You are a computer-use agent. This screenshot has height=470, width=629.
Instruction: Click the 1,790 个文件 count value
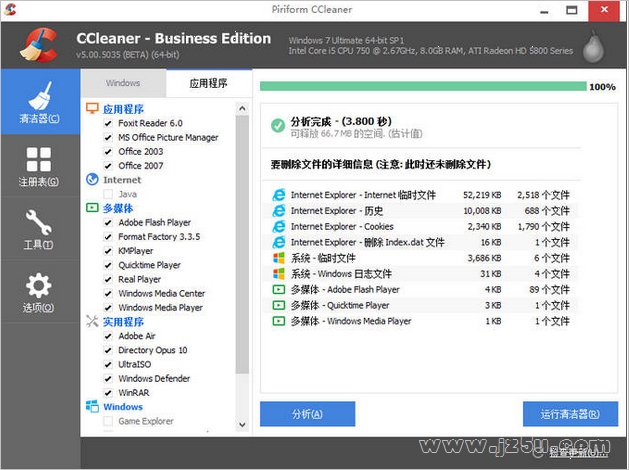tap(543, 227)
